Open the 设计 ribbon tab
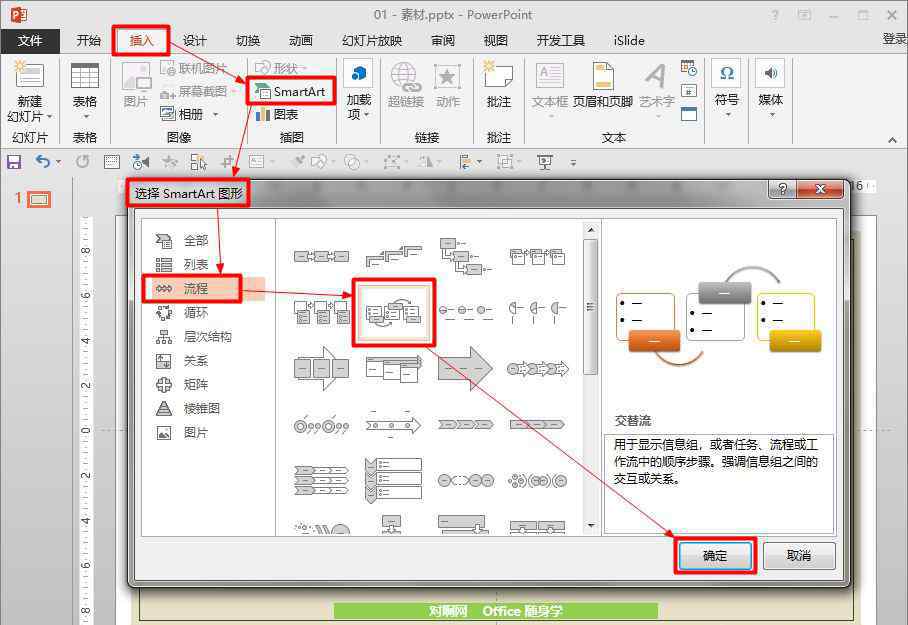Image resolution: width=908 pixels, height=625 pixels. (x=194, y=41)
